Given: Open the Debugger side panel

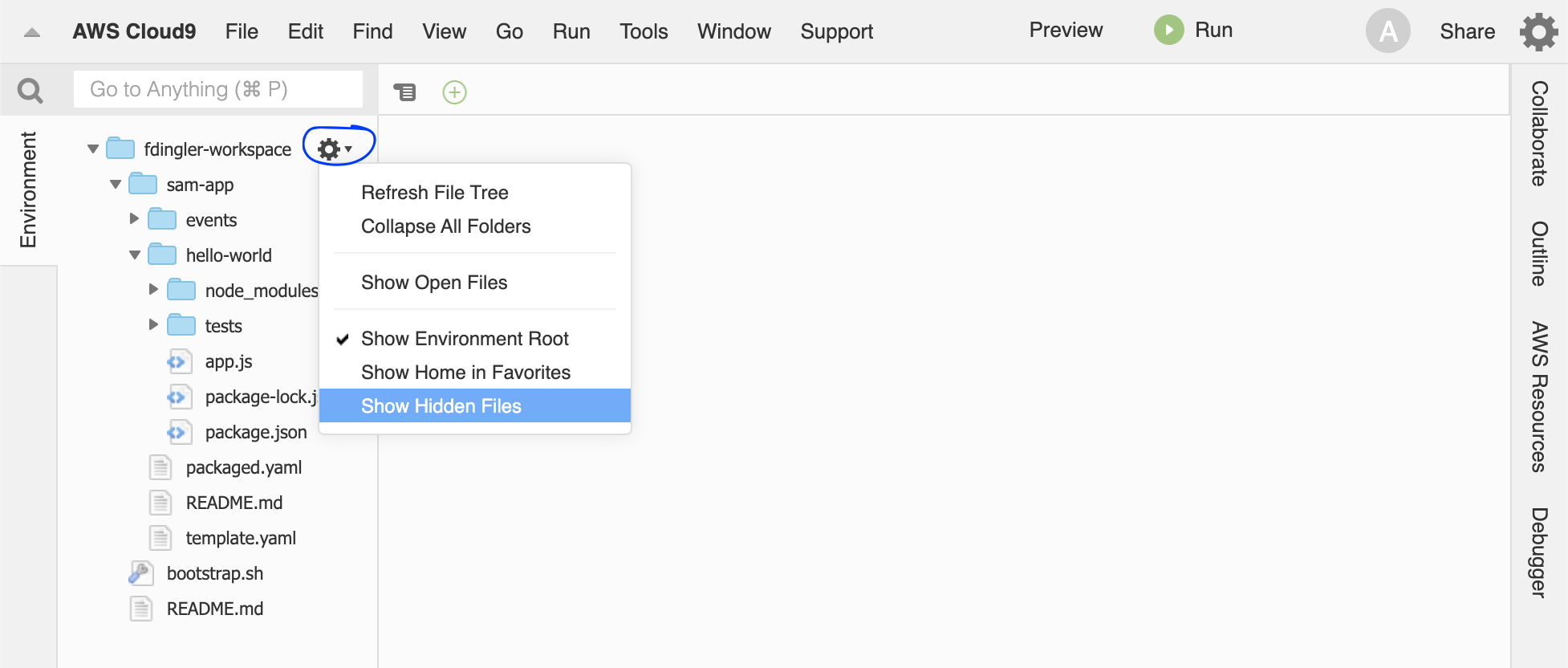Looking at the screenshot, I should click(1539, 552).
